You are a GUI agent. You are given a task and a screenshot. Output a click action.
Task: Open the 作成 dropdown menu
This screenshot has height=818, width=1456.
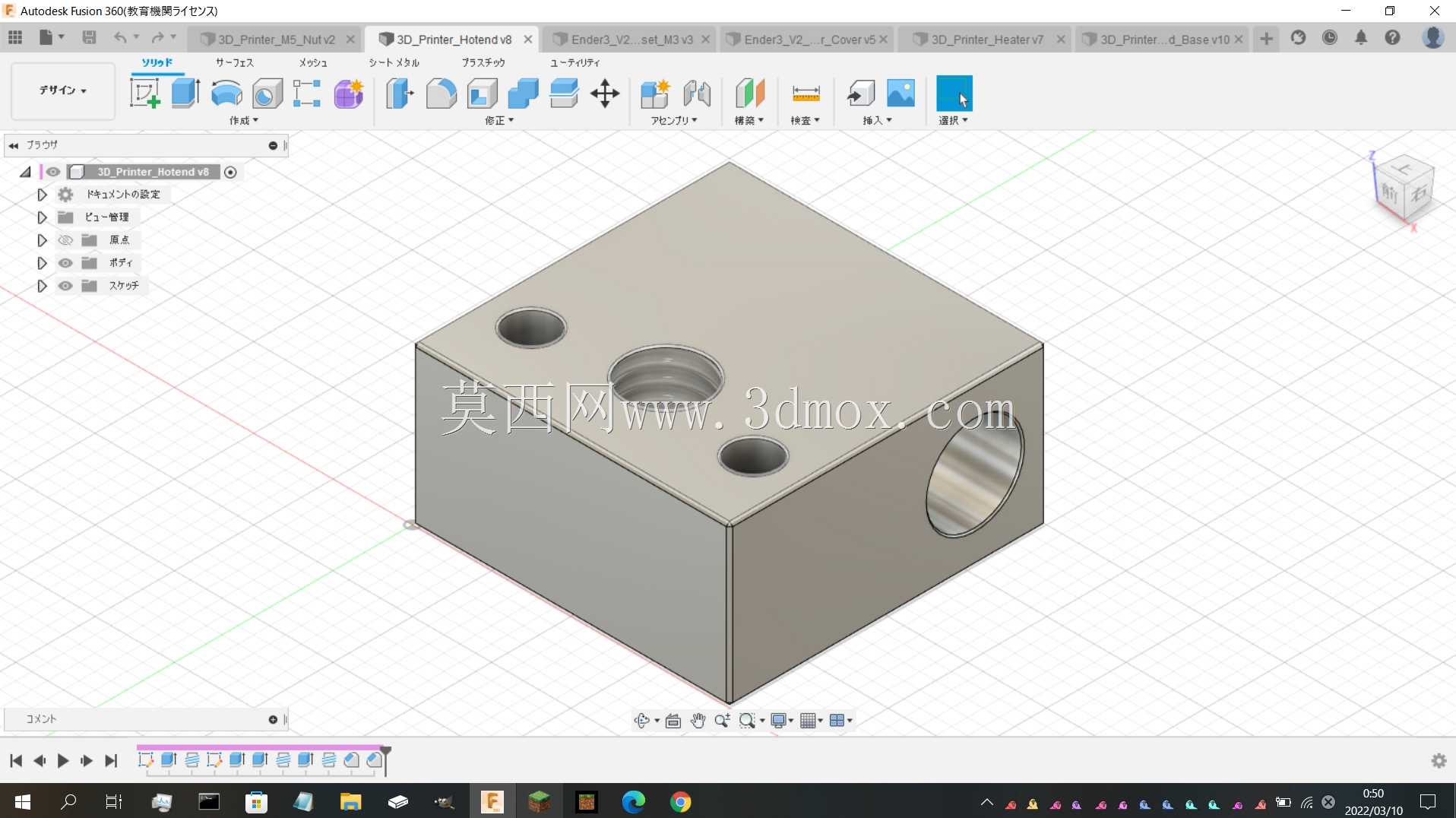pos(244,121)
